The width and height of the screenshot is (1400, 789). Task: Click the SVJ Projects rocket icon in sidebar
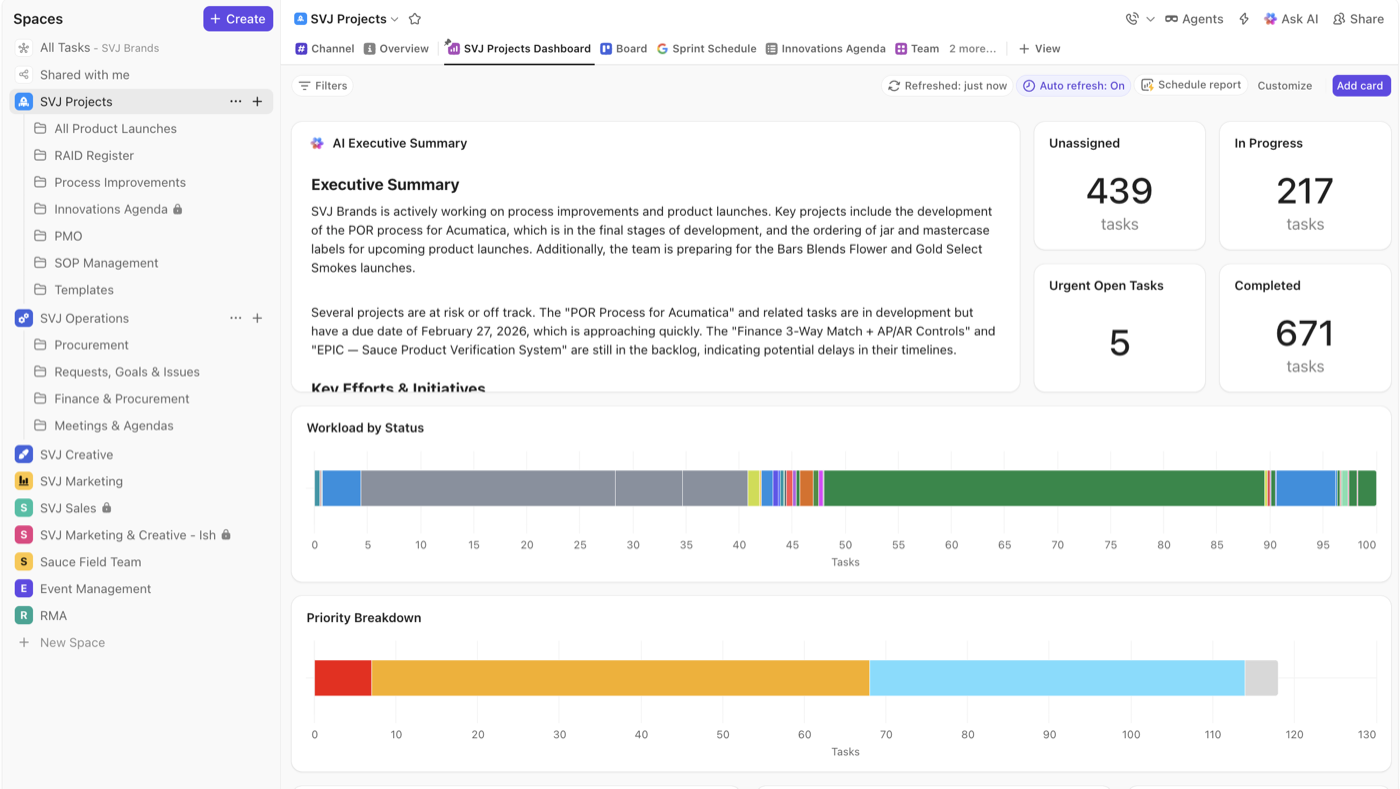pos(24,102)
